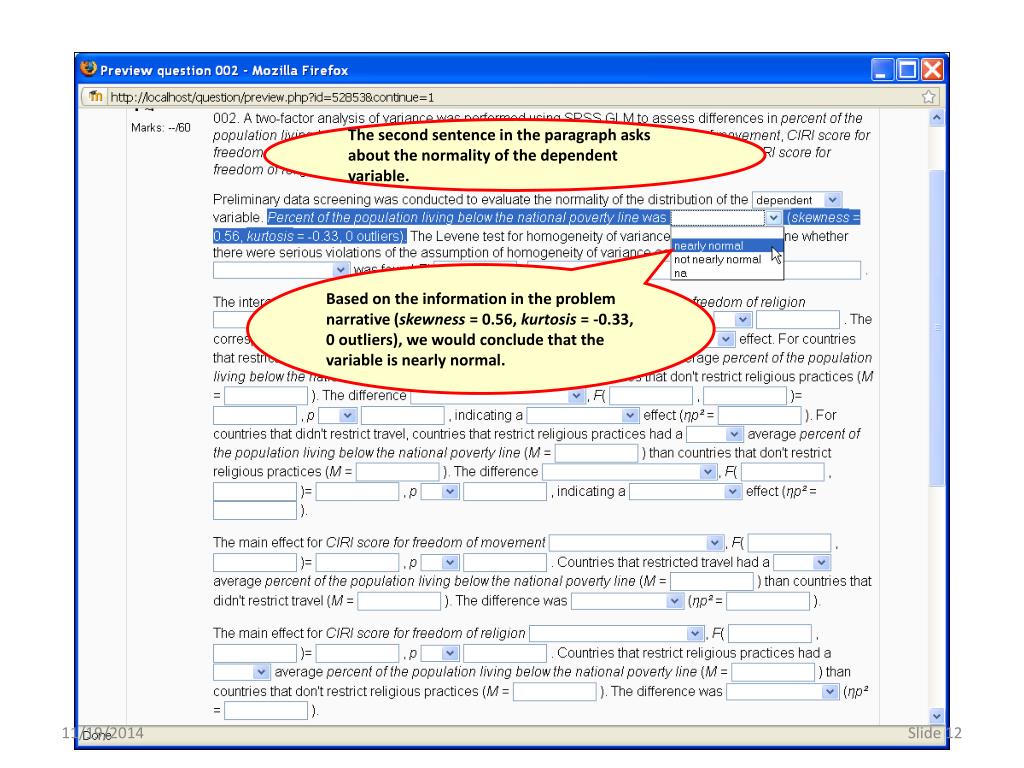Close the Preview question 002 window
Image resolution: width=1024 pixels, height=768 pixels.
click(932, 69)
